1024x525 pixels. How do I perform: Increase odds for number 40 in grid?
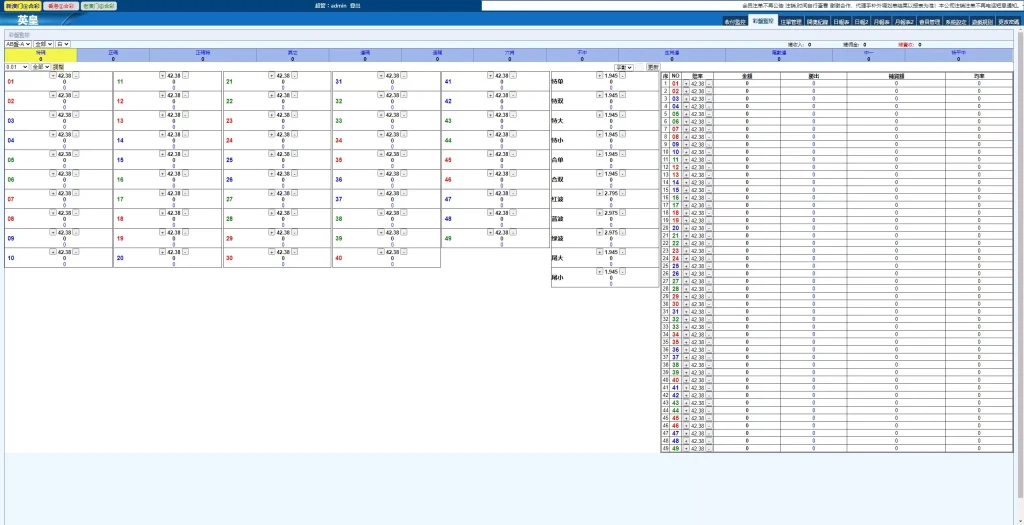(x=381, y=252)
